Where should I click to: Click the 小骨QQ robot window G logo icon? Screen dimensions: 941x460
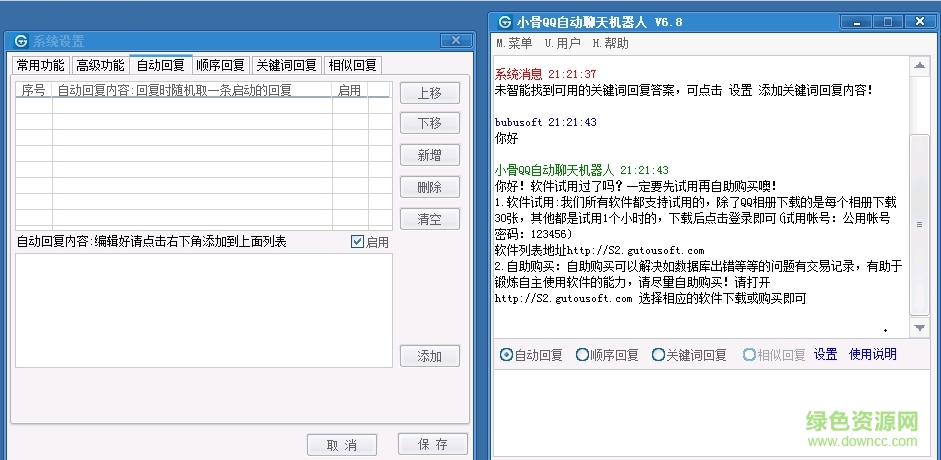pyautogui.click(x=505, y=21)
